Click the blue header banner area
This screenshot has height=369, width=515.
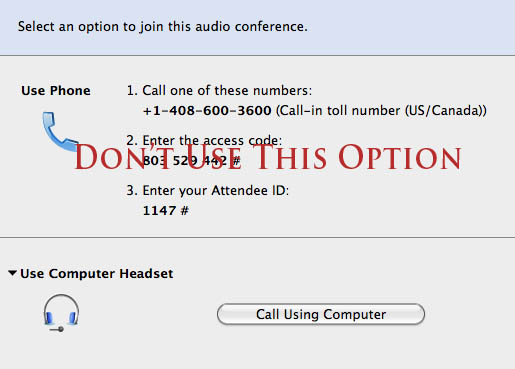(x=257, y=27)
